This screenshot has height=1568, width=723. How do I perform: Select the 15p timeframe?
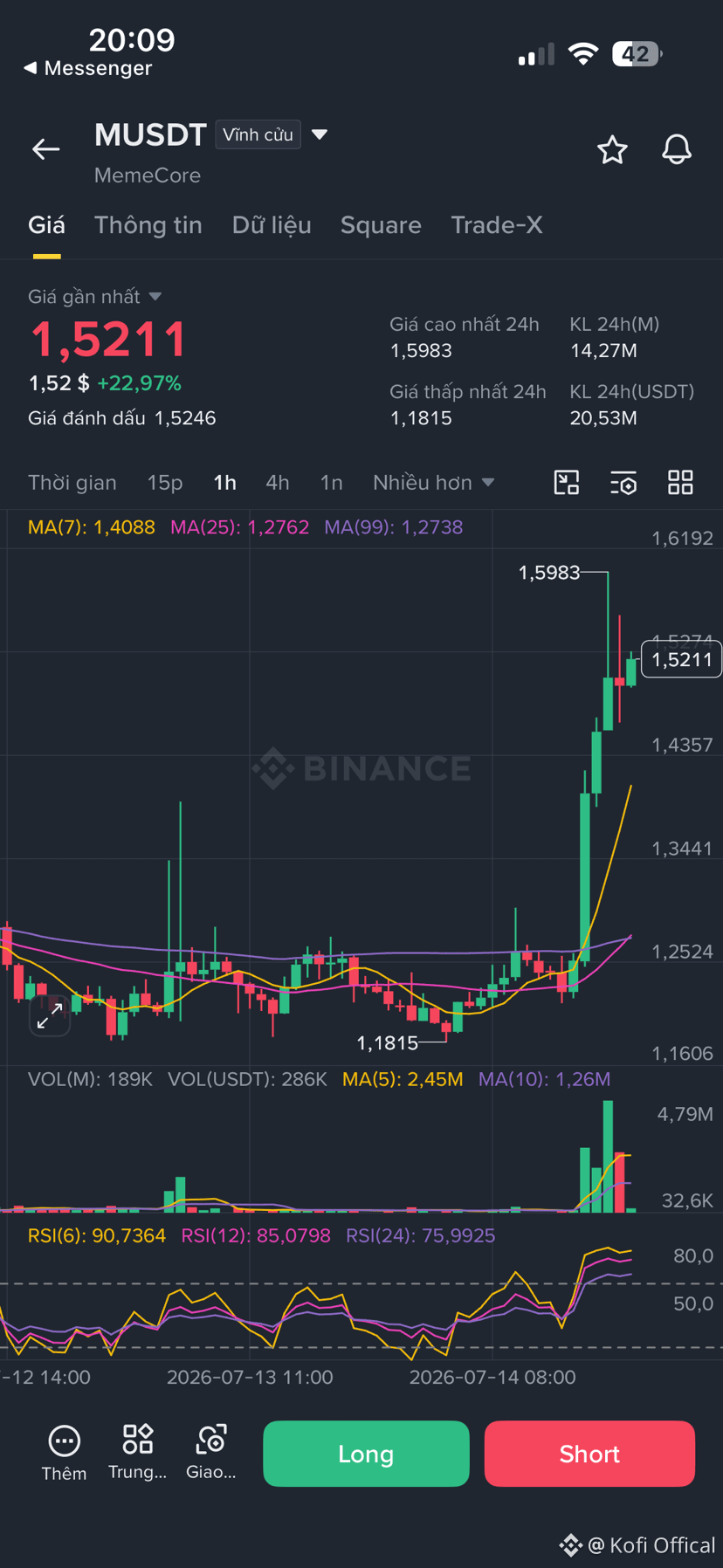tap(165, 483)
